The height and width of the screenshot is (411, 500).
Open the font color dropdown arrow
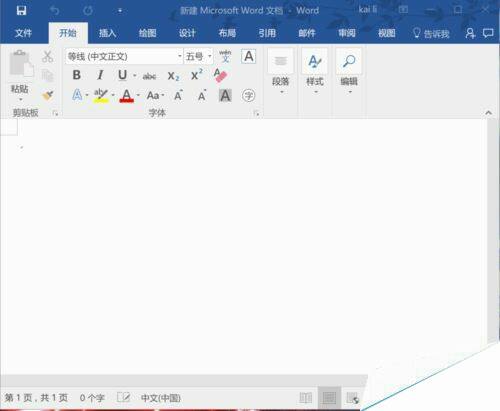[138, 95]
